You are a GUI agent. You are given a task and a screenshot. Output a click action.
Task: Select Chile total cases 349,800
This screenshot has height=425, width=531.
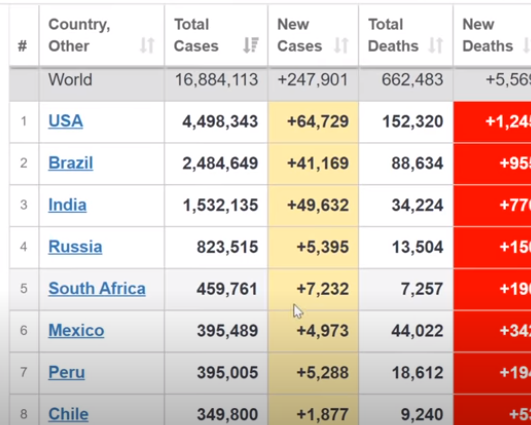[227, 414]
